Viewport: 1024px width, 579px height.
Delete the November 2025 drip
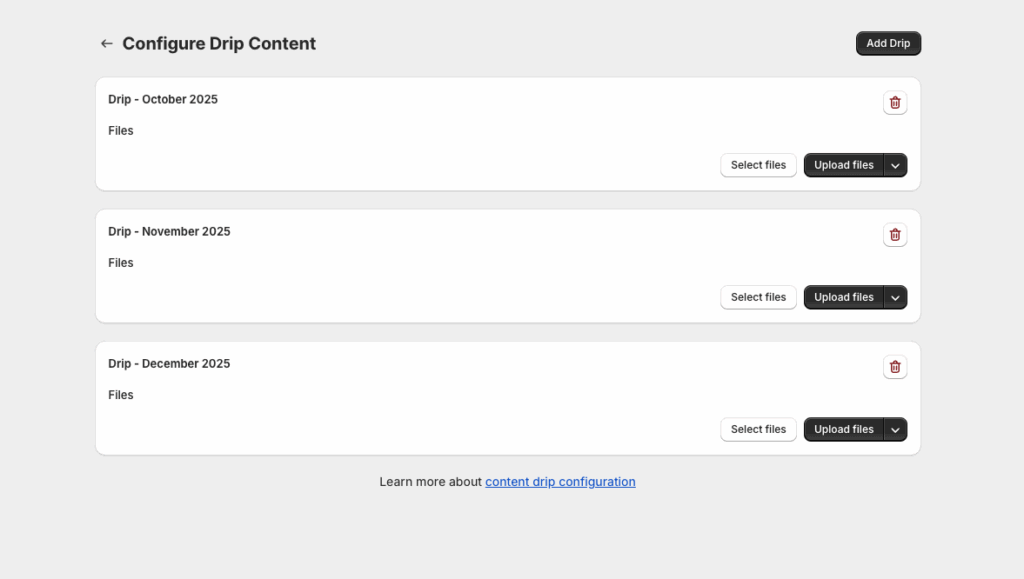[895, 235]
